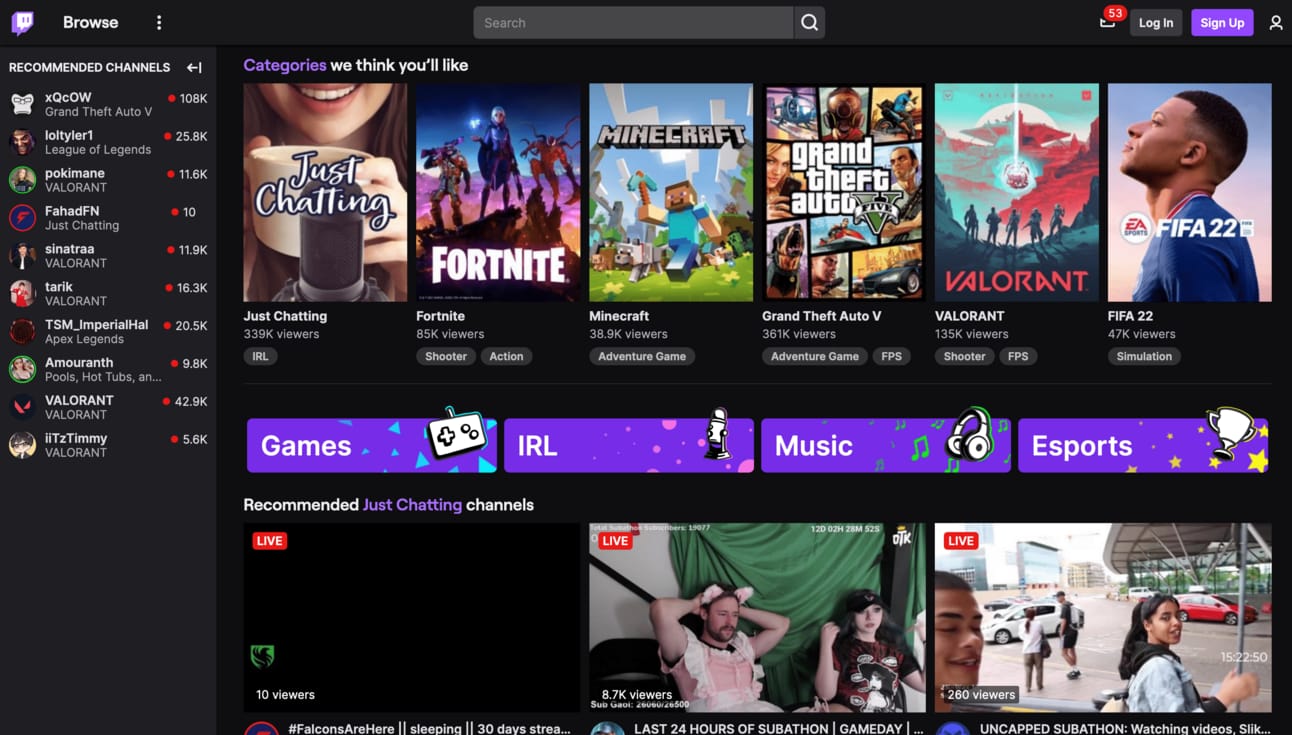The height and width of the screenshot is (735, 1292).
Task: Click the Sign Up button
Action: 1222,23
